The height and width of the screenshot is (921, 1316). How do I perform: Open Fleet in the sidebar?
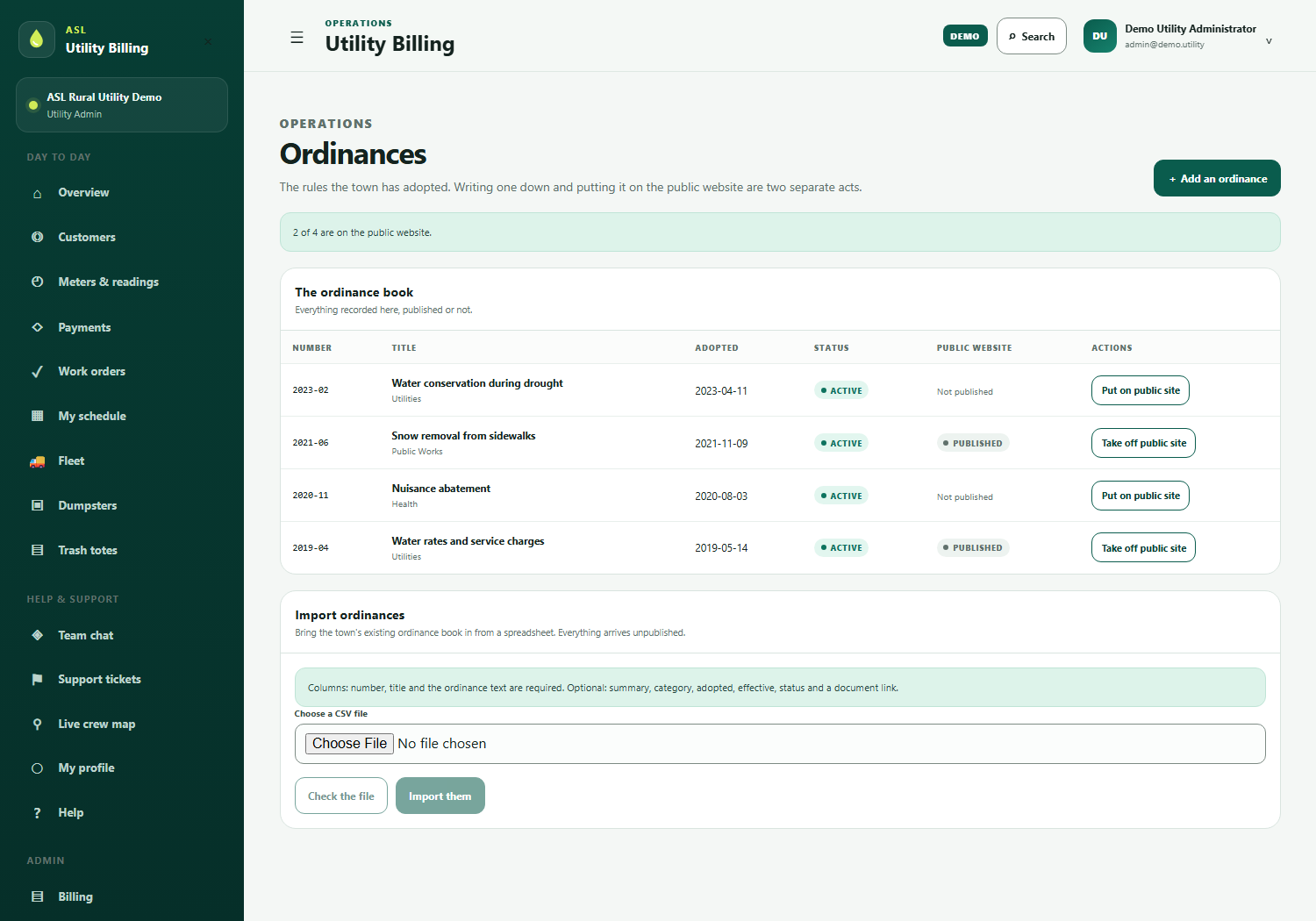pyautogui.click(x=122, y=461)
